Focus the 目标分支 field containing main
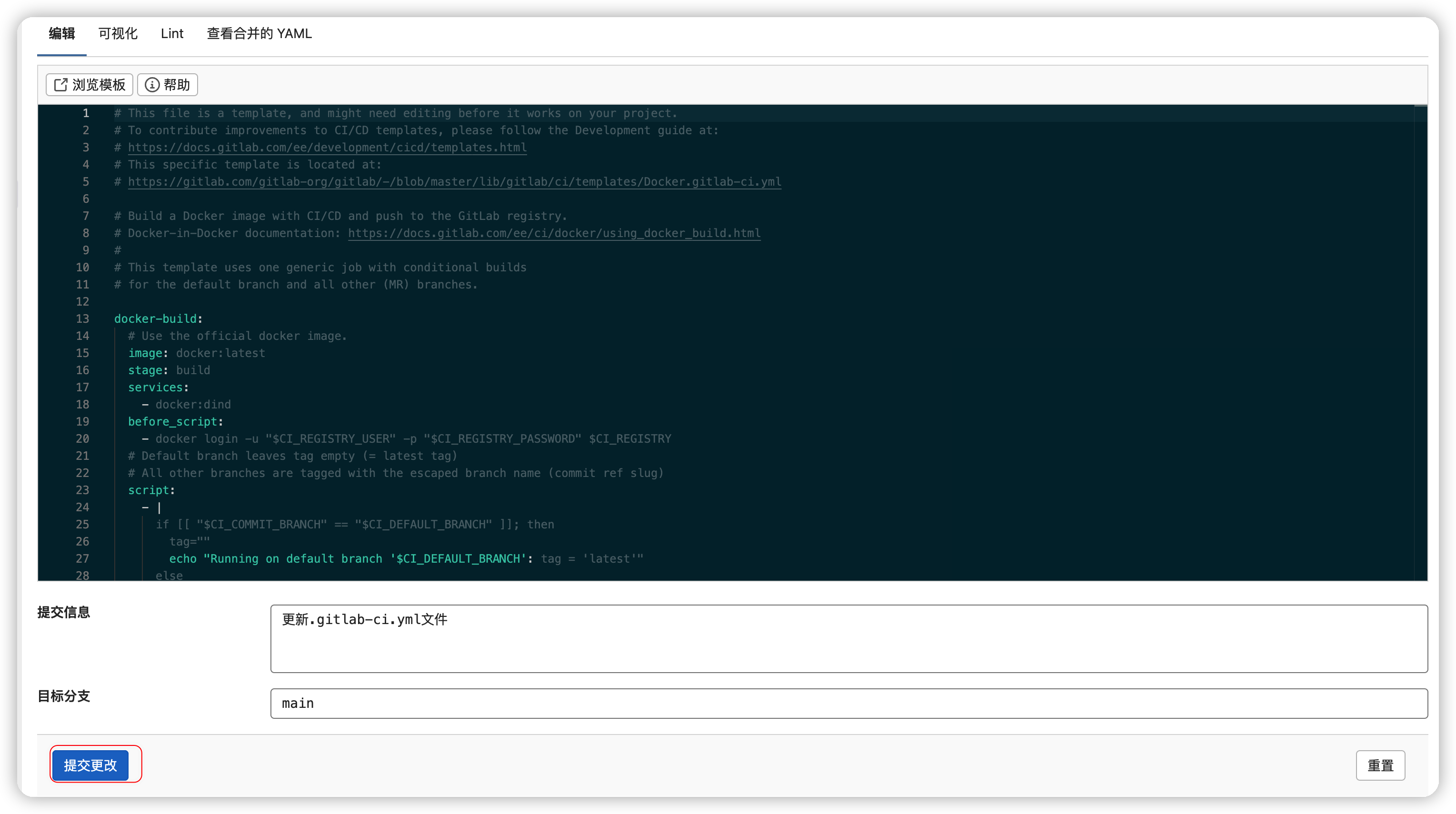 click(x=848, y=703)
